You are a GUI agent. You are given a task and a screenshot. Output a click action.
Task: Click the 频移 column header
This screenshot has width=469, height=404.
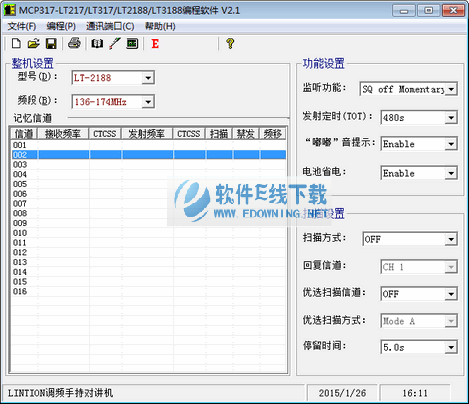[272, 134]
